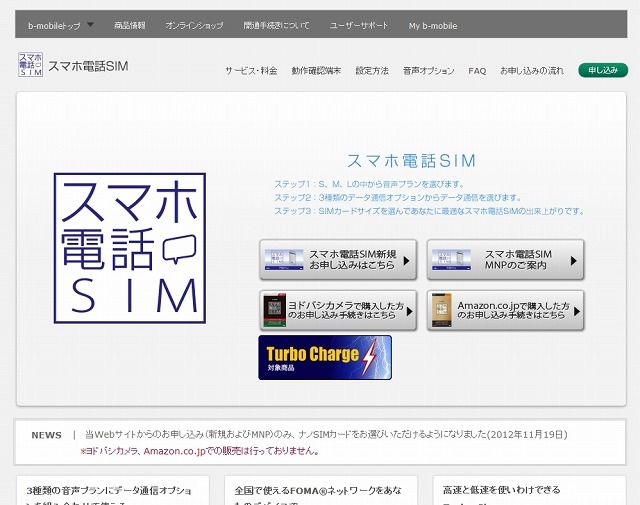Open 動作確認端末 link
This screenshot has height=505, width=640.
316,71
